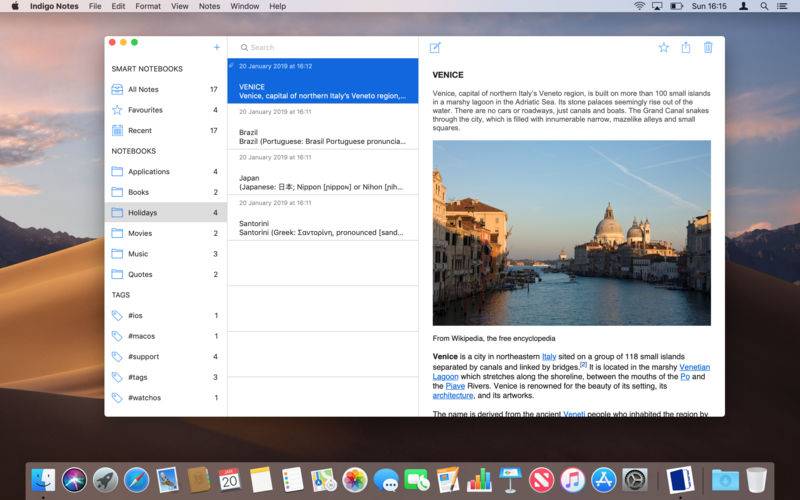Viewport: 800px width, 500px height.
Task: Open the Brazil note in list
Action: 322,127
